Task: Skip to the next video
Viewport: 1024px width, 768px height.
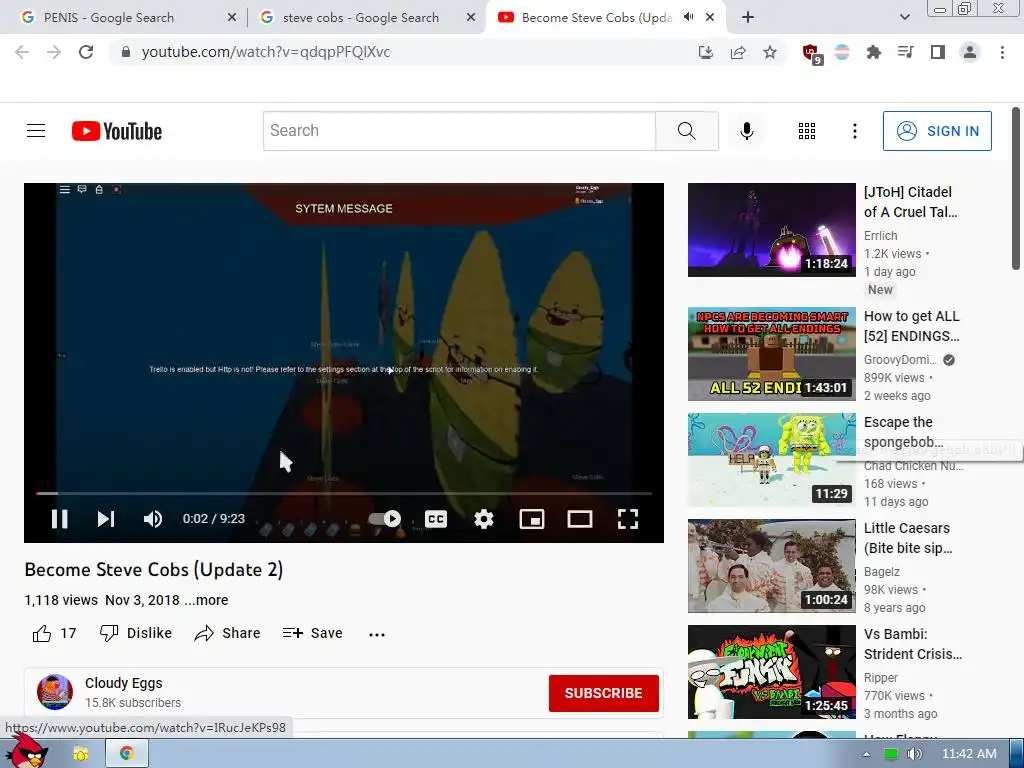Action: click(106, 519)
